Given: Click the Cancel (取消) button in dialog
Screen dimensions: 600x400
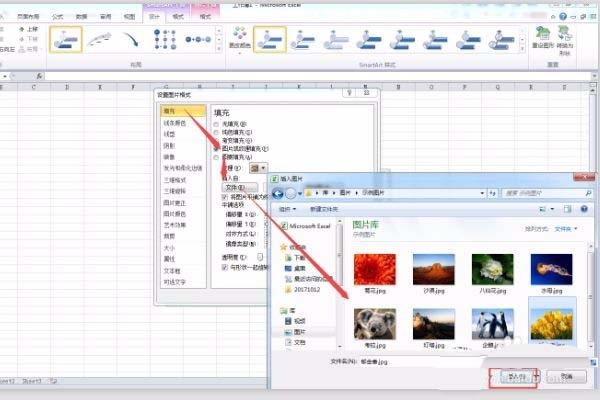Looking at the screenshot, I should click(x=568, y=376).
